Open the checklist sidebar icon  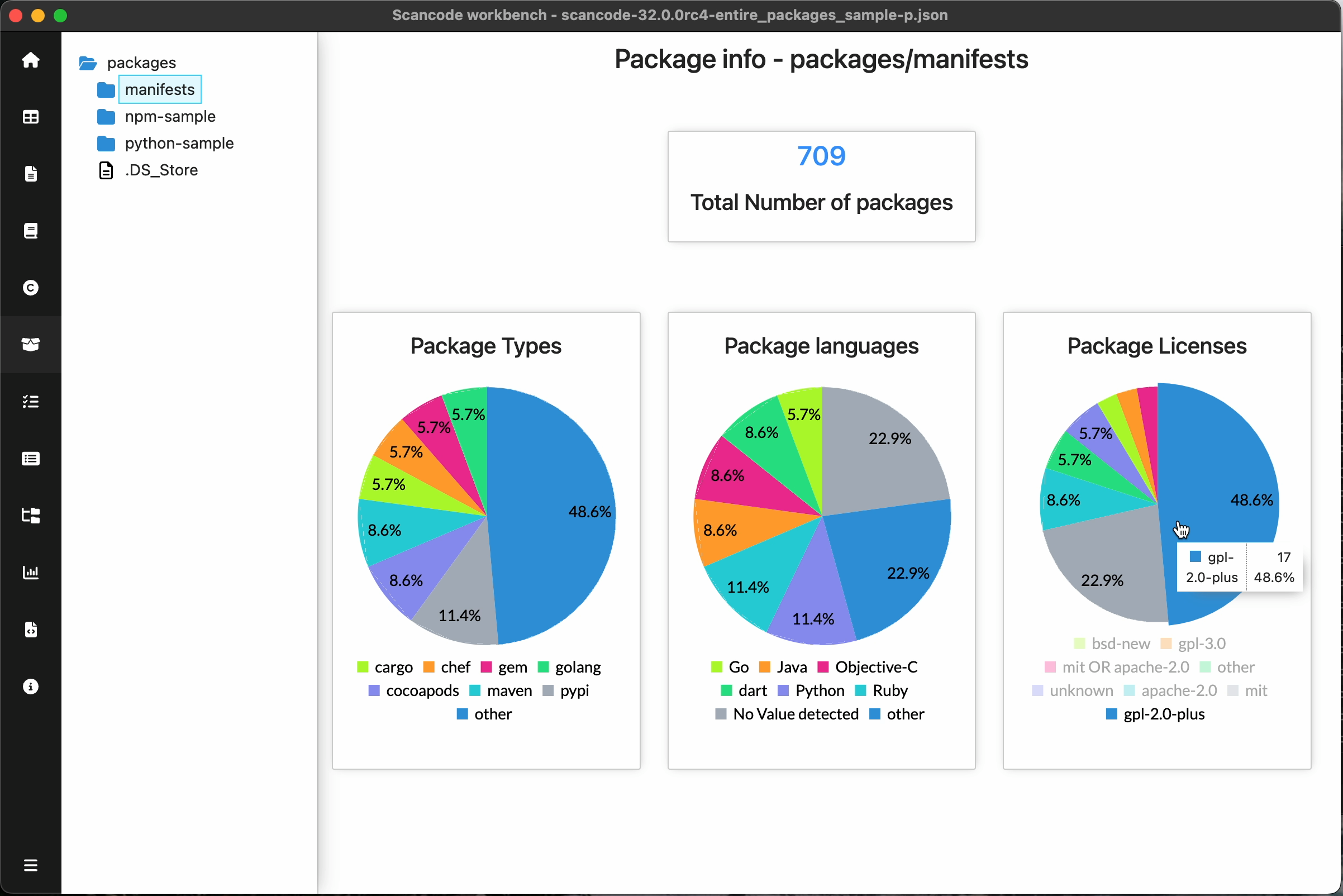click(x=31, y=402)
